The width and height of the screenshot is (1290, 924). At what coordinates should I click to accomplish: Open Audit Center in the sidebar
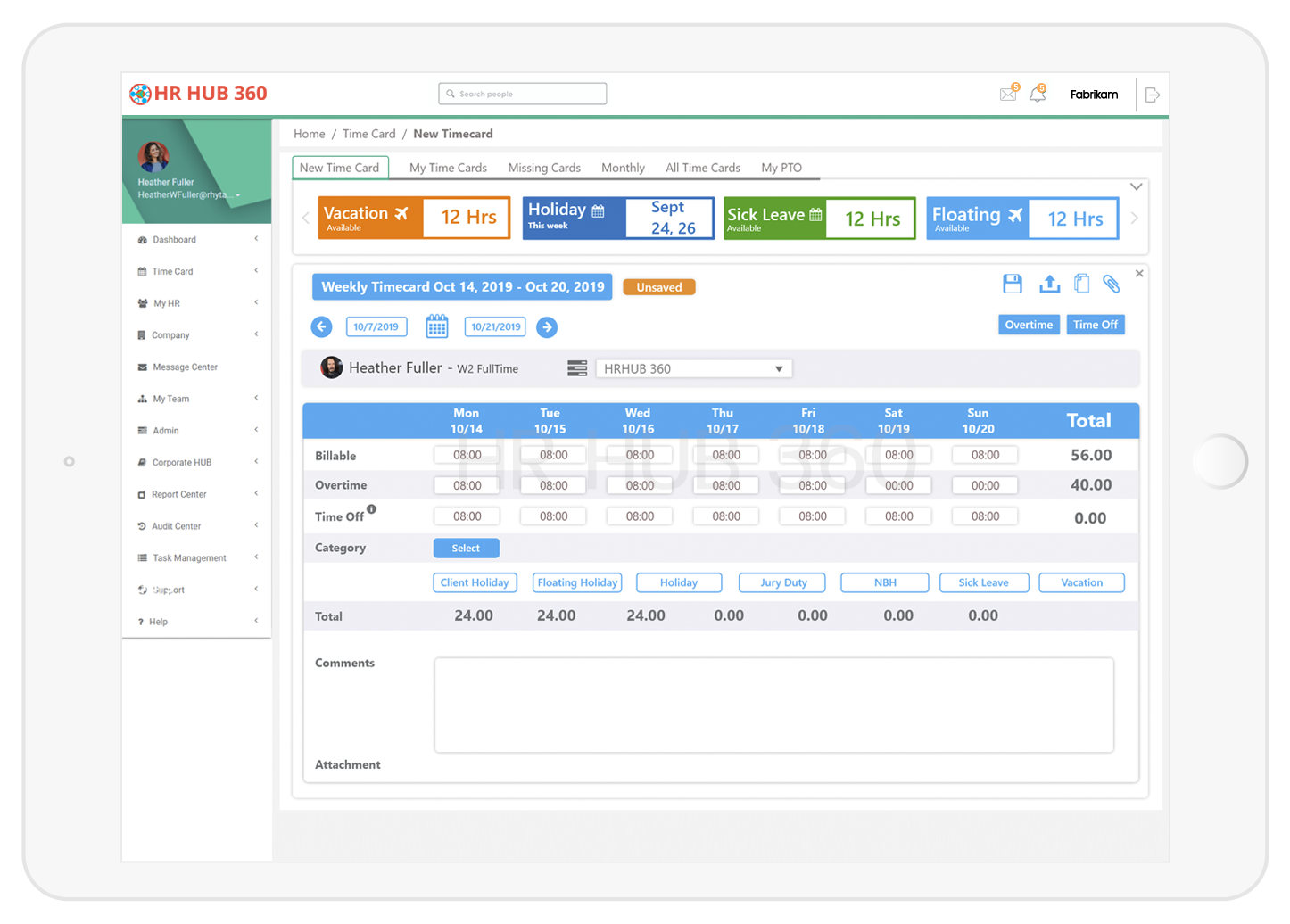click(176, 526)
